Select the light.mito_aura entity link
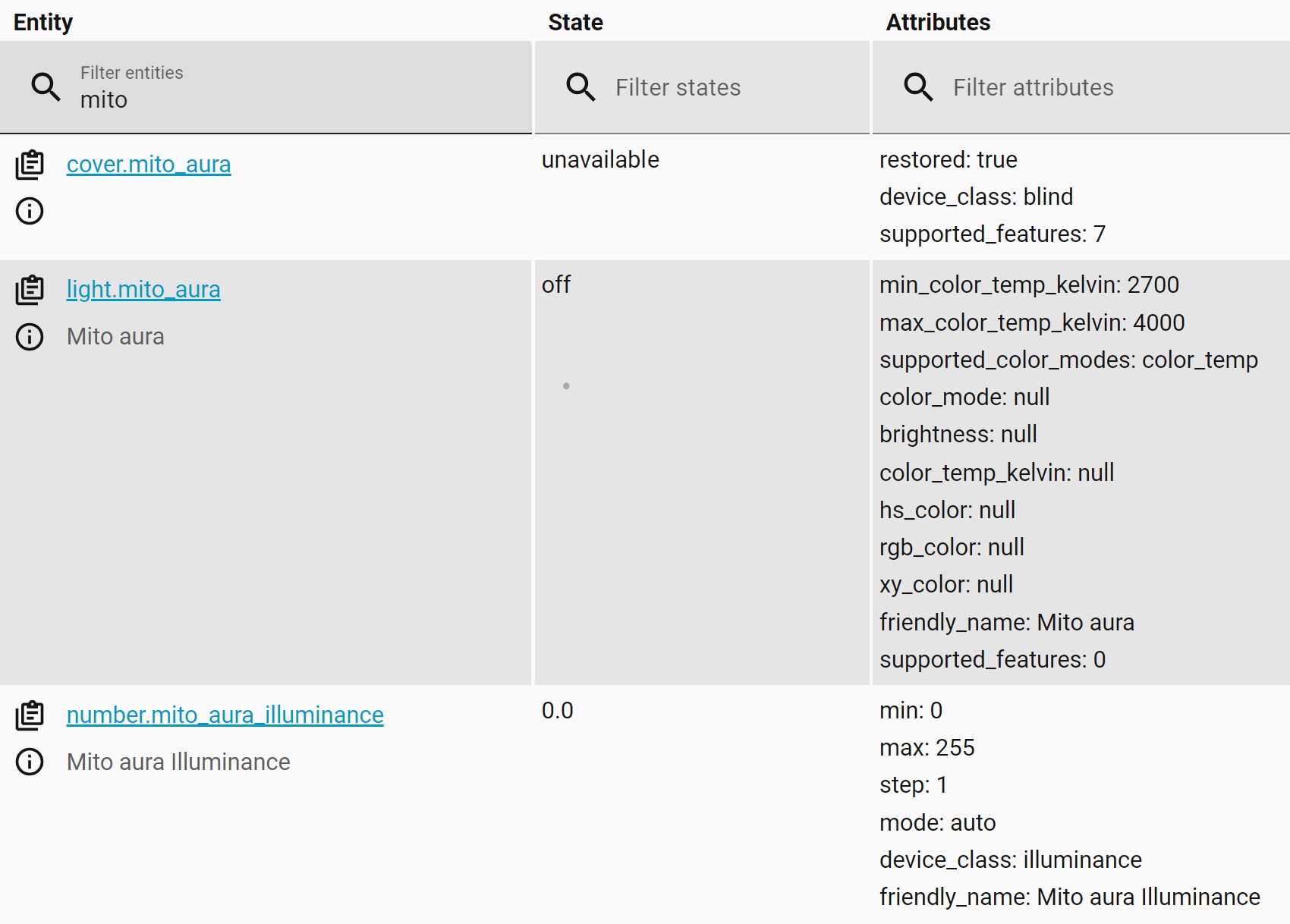The image size is (1290, 924). point(143,290)
